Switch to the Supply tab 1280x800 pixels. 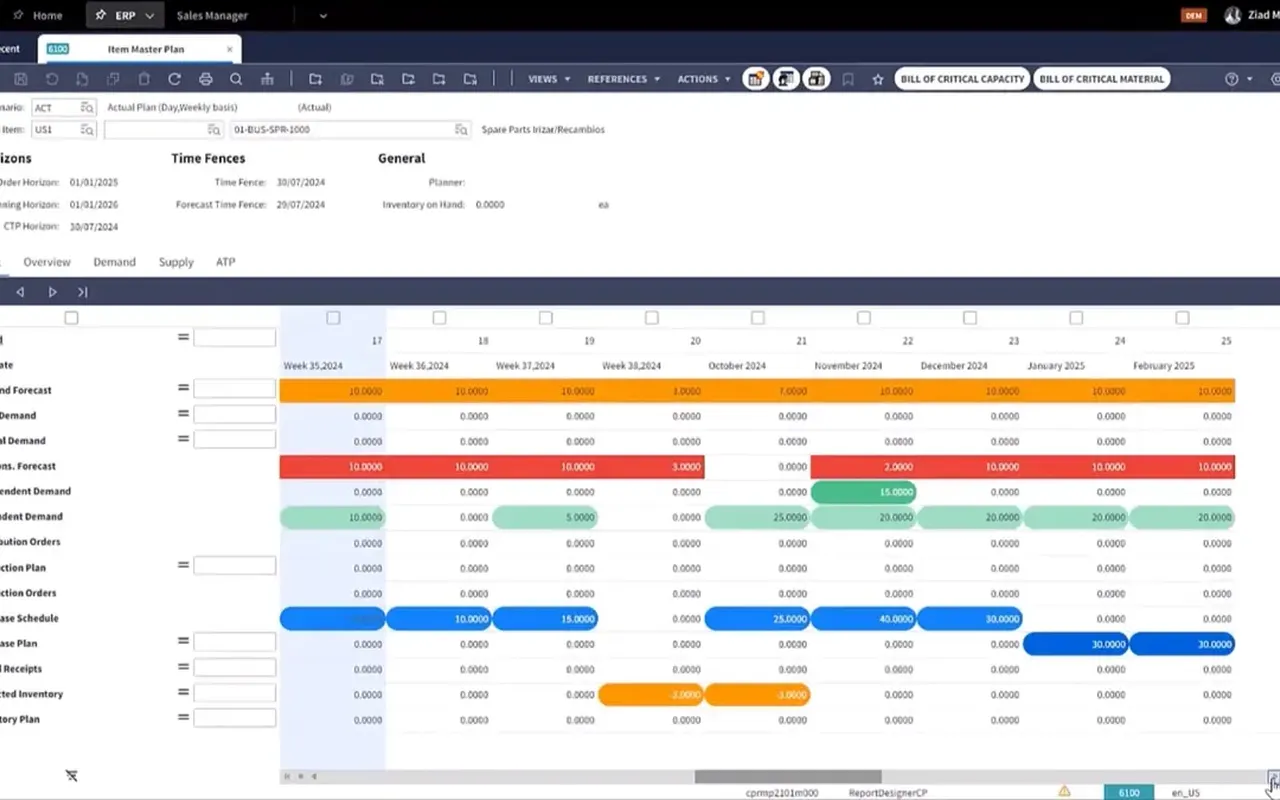pyautogui.click(x=176, y=262)
